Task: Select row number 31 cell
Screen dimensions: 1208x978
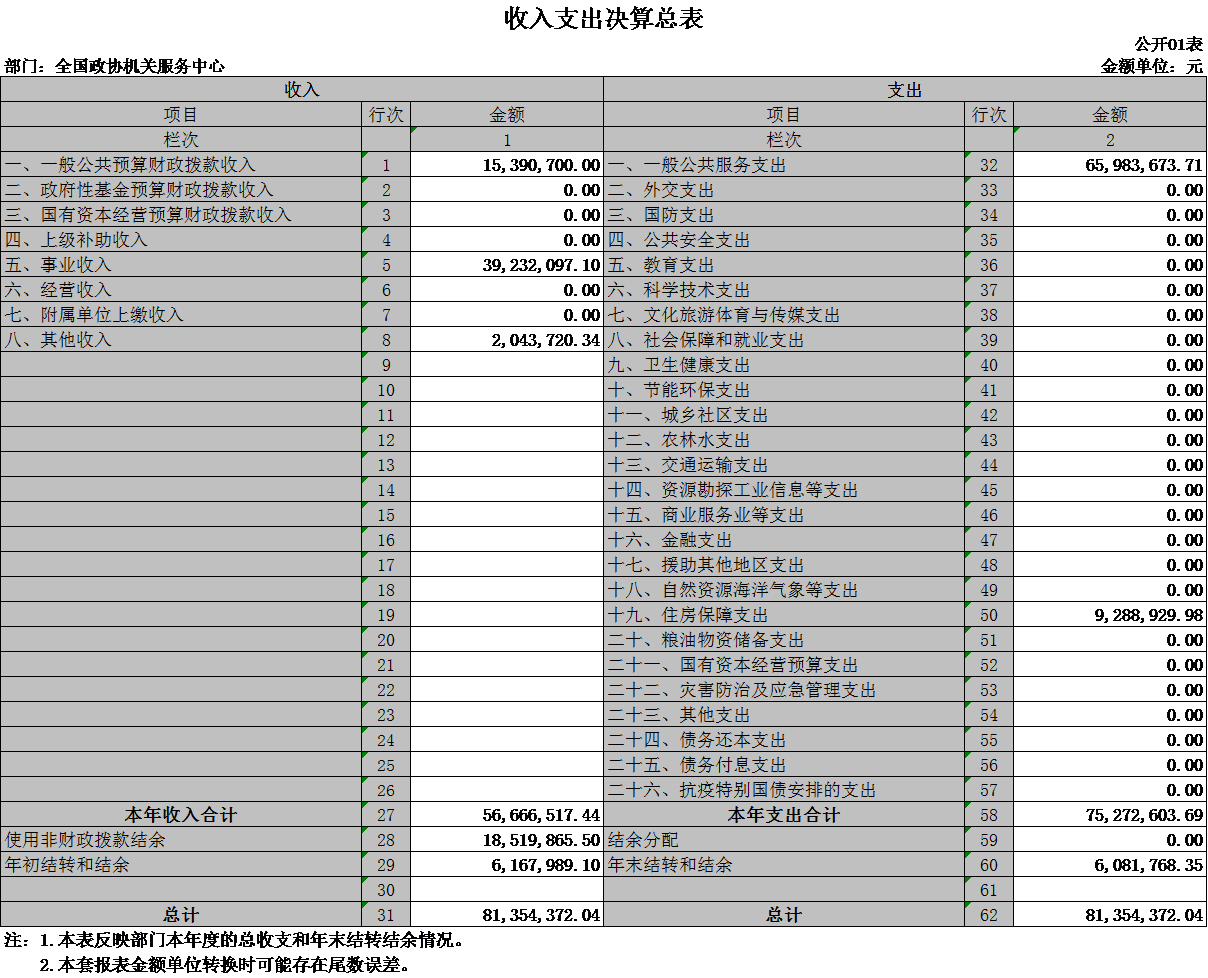Action: (x=386, y=915)
